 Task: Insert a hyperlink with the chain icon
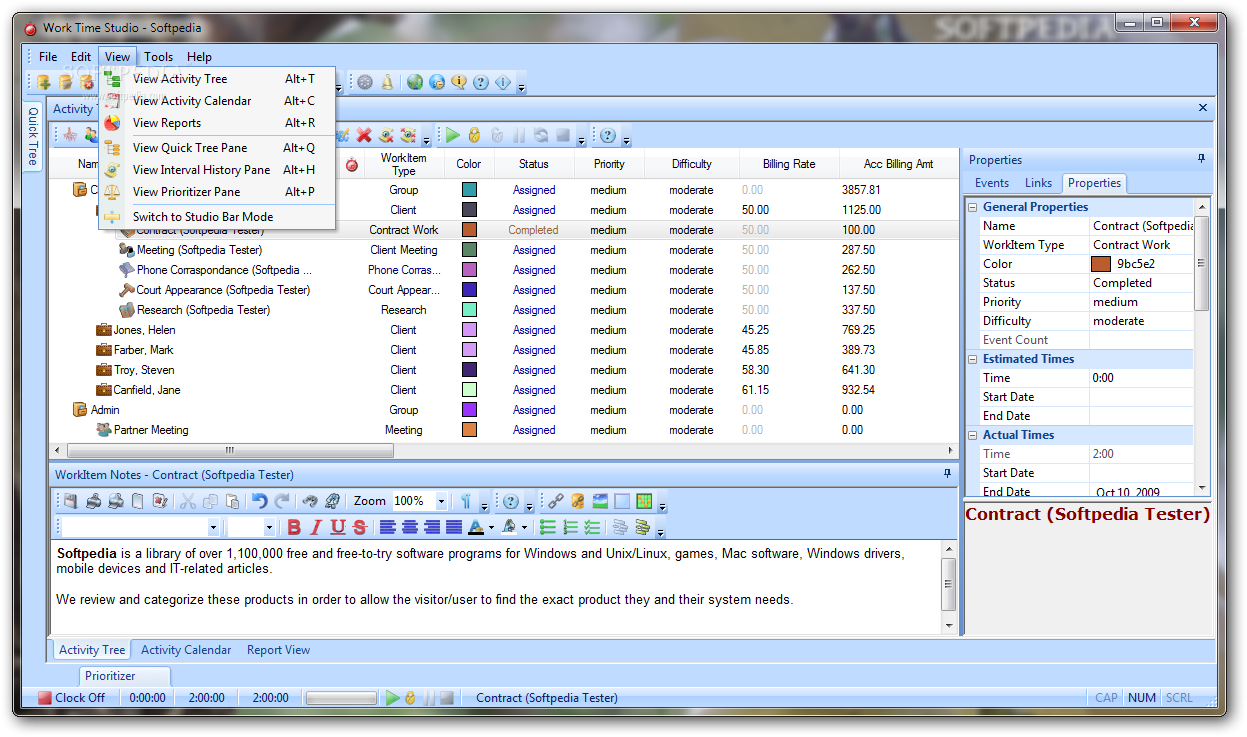coord(555,501)
